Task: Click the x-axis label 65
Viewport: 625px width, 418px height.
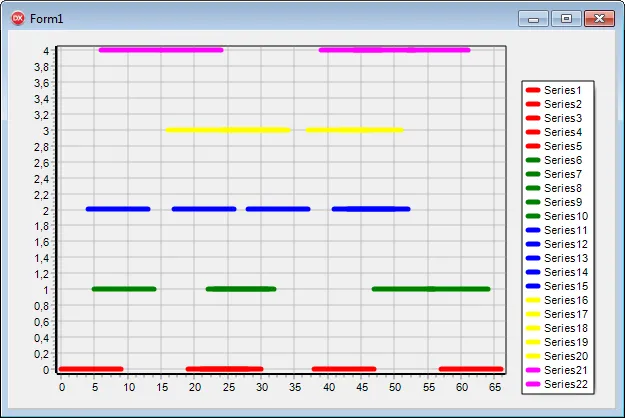Action: (x=495, y=387)
